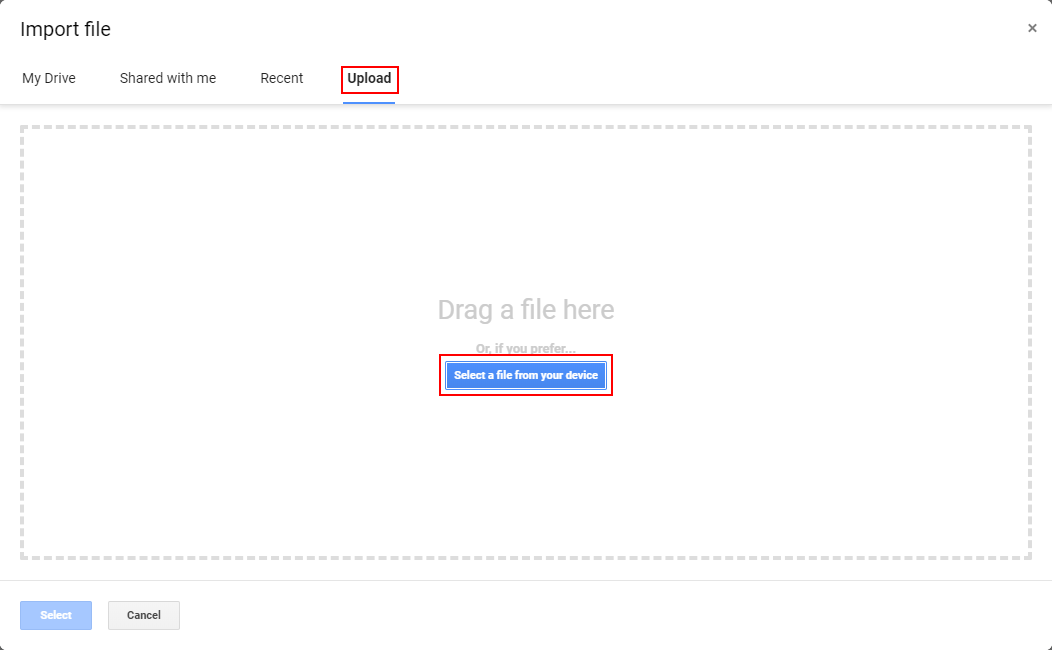Screen dimensions: 1052x650
Task: Cancel the file import
Action: pos(144,615)
